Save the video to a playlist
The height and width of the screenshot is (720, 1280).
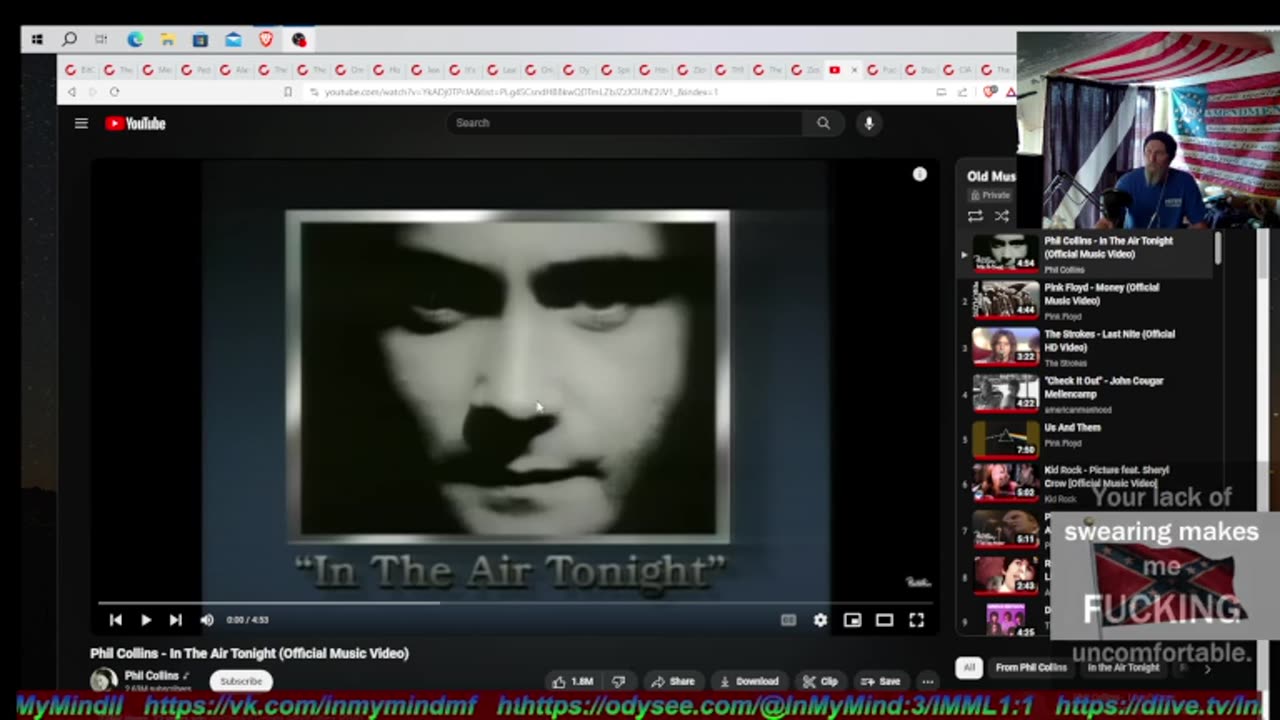tap(881, 682)
